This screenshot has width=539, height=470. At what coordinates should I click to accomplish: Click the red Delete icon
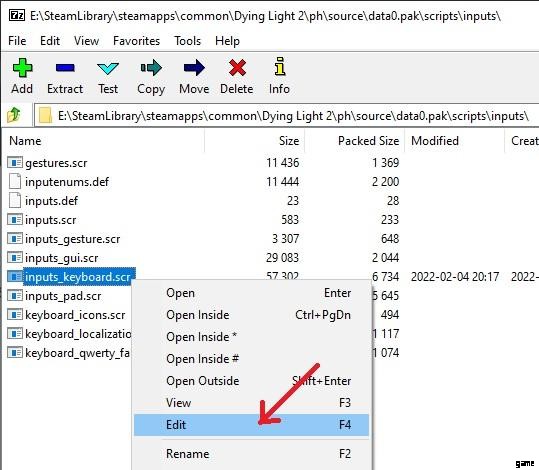tap(237, 67)
